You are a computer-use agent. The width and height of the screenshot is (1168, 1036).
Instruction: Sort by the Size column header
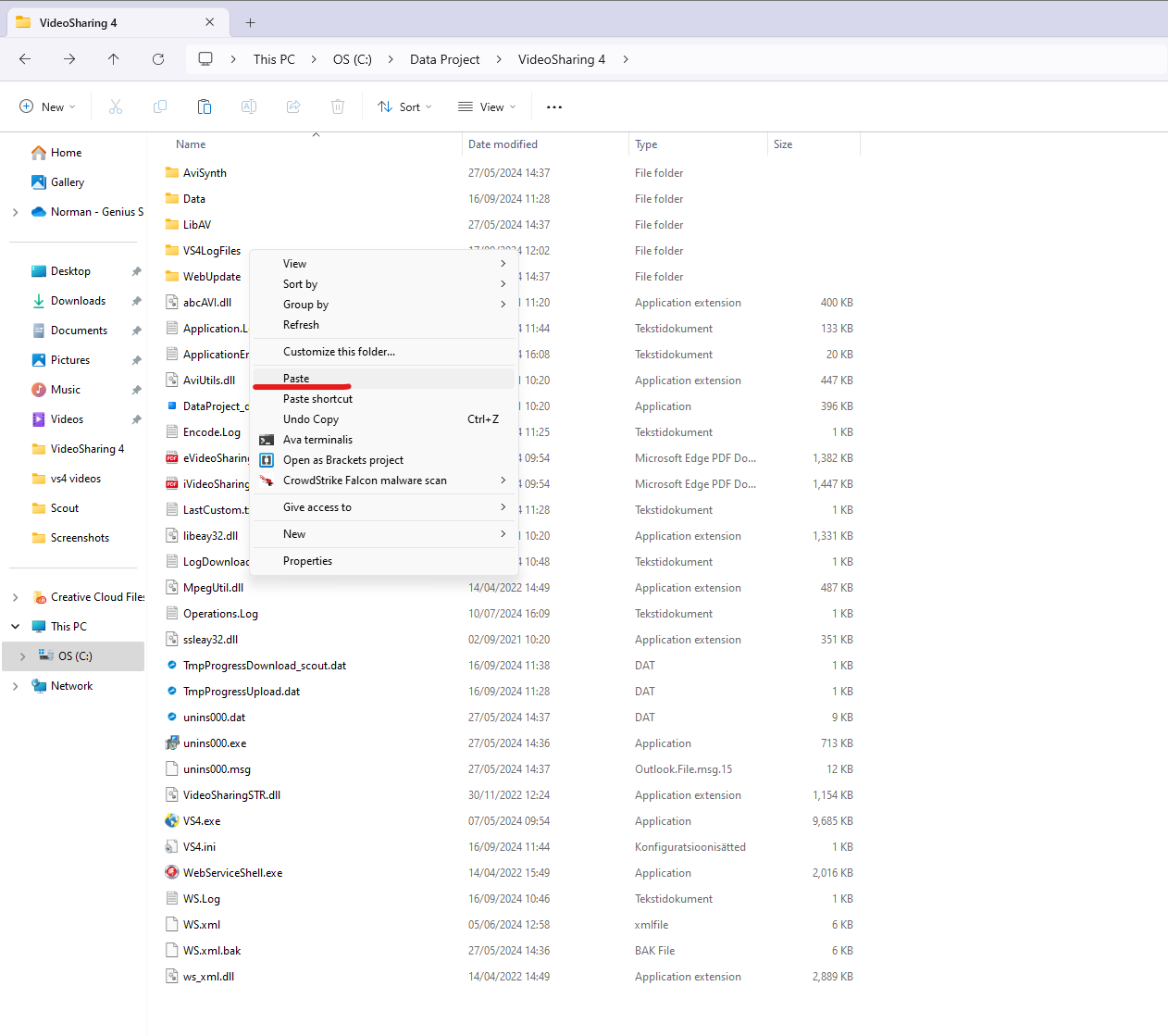[x=814, y=144]
